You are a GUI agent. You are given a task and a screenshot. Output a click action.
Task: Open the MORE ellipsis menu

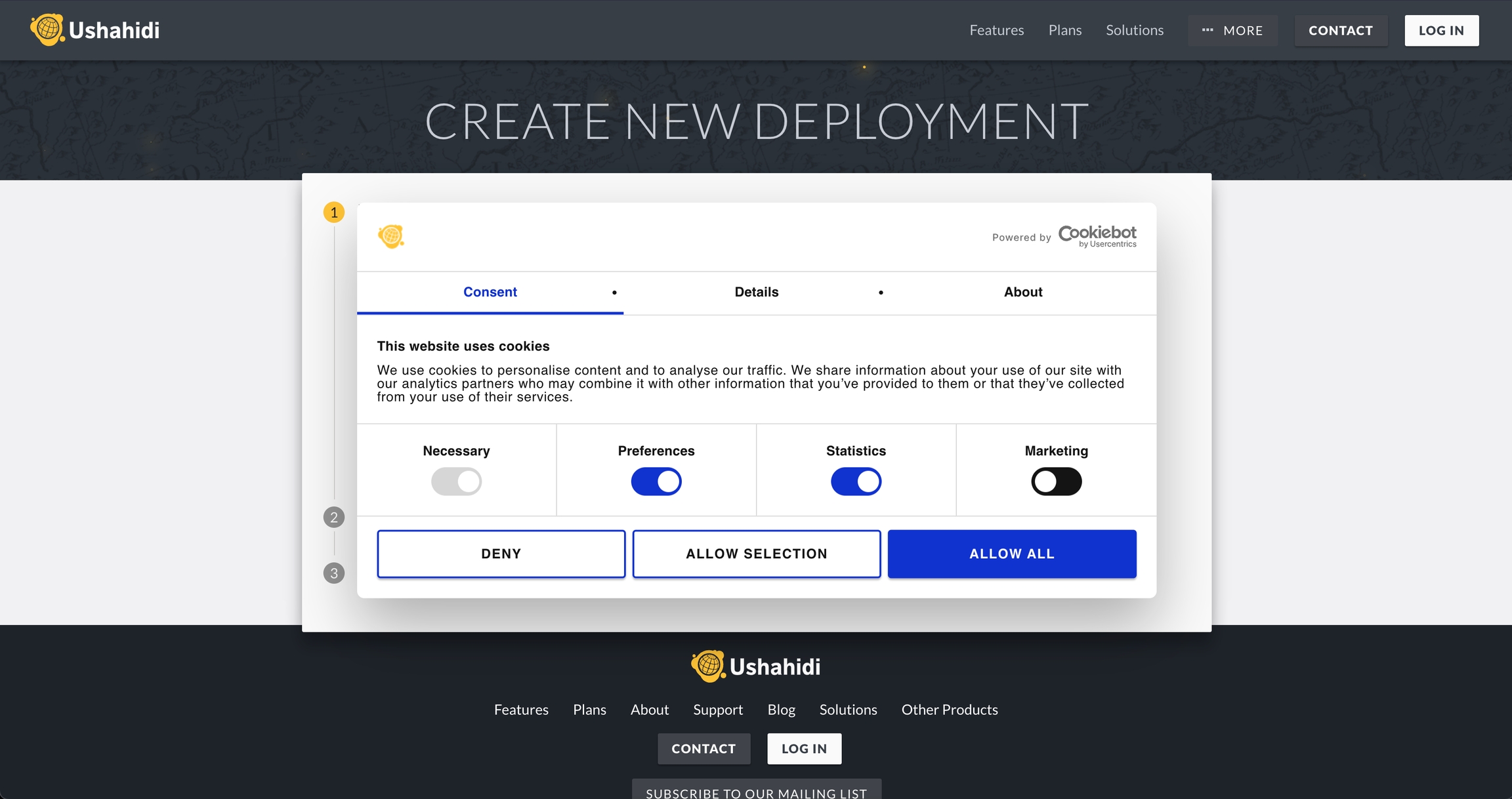coord(1232,30)
